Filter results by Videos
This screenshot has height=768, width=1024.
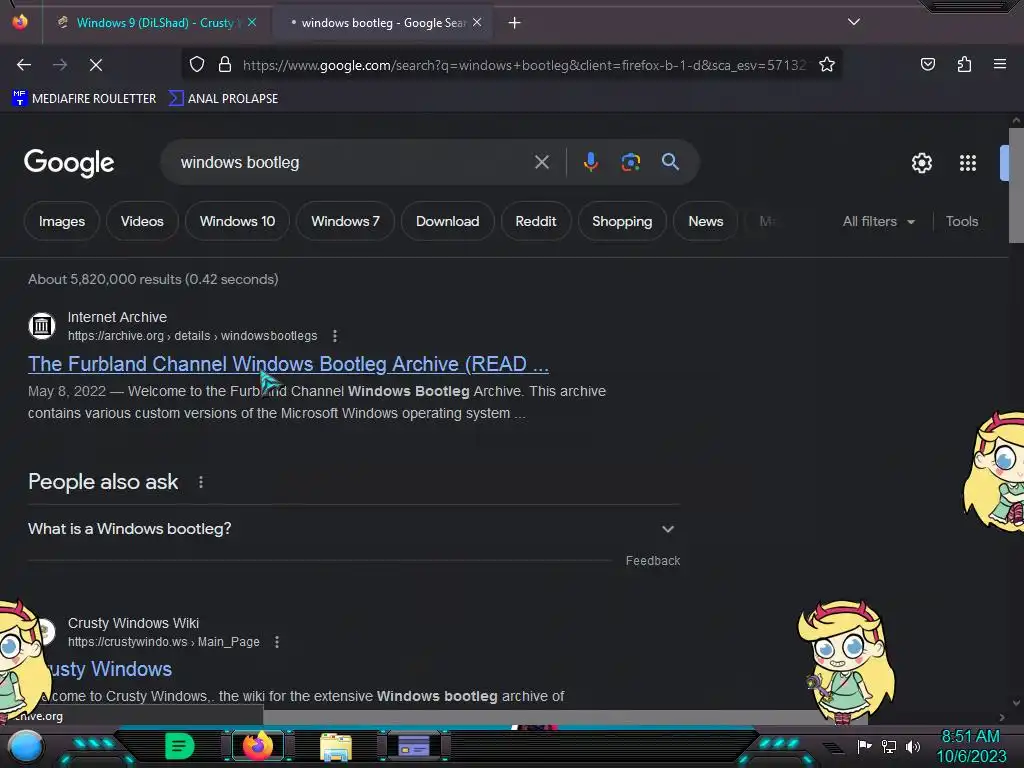[x=142, y=221]
